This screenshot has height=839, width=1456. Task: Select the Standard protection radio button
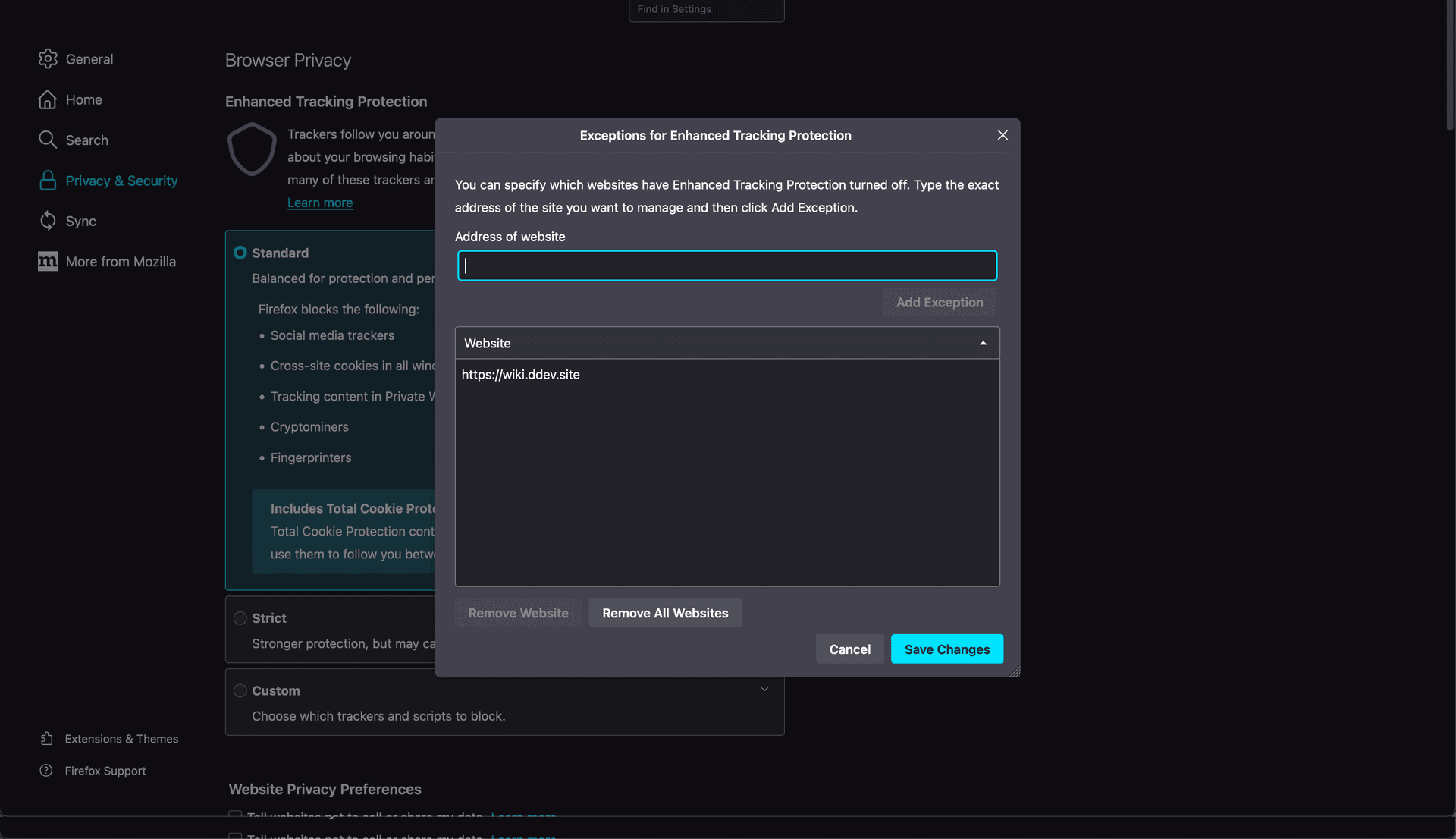(240, 253)
